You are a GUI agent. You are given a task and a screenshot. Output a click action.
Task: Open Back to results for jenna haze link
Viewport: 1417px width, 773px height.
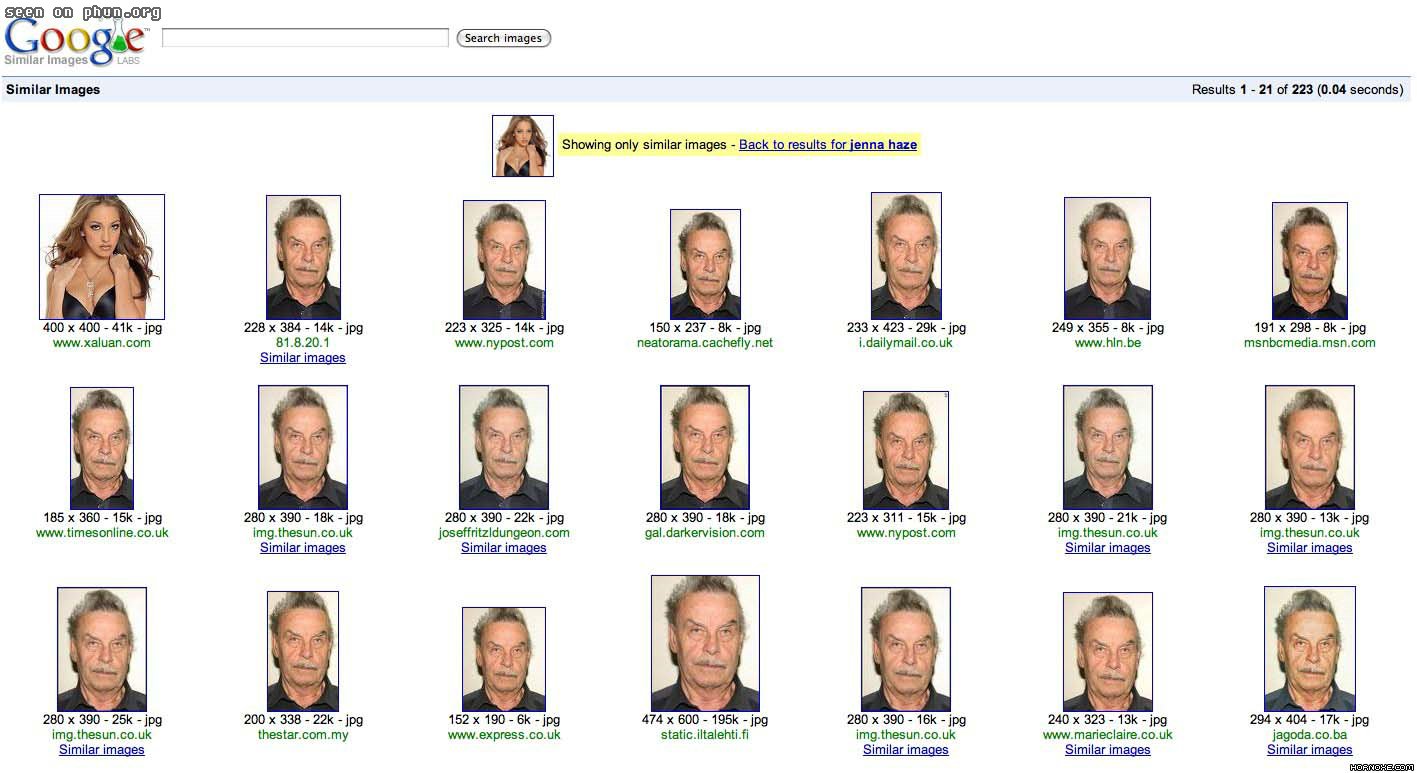[x=827, y=145]
